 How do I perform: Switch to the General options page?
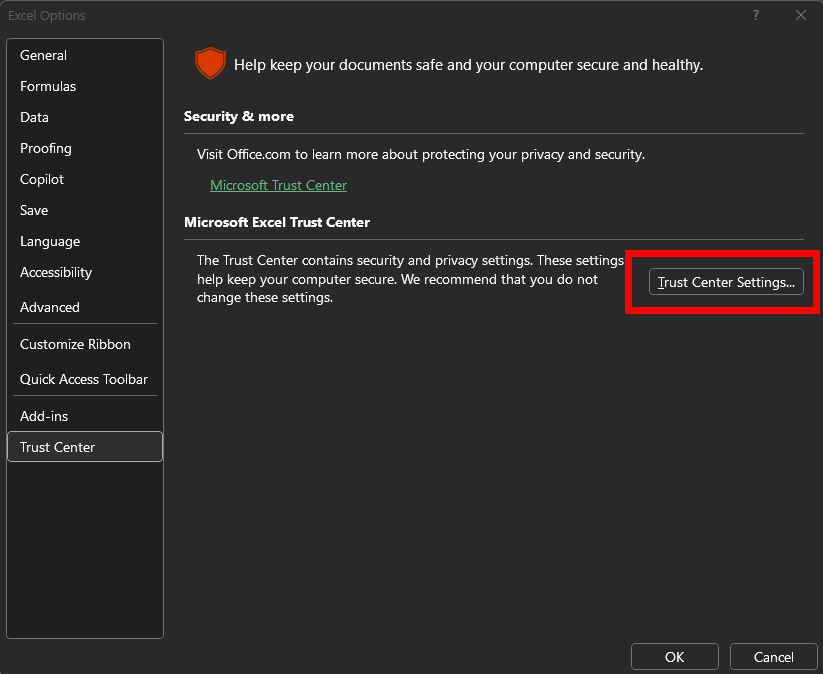click(43, 55)
